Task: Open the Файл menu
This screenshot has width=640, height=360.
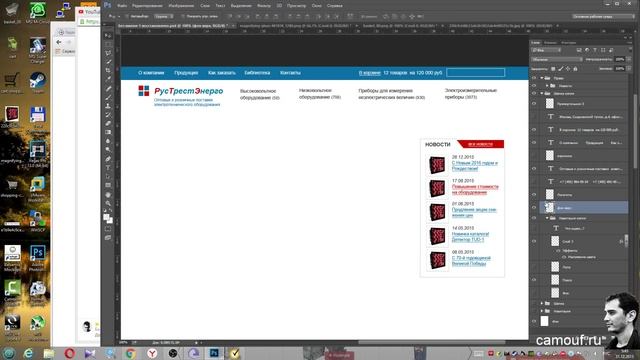Action: click(x=122, y=6)
